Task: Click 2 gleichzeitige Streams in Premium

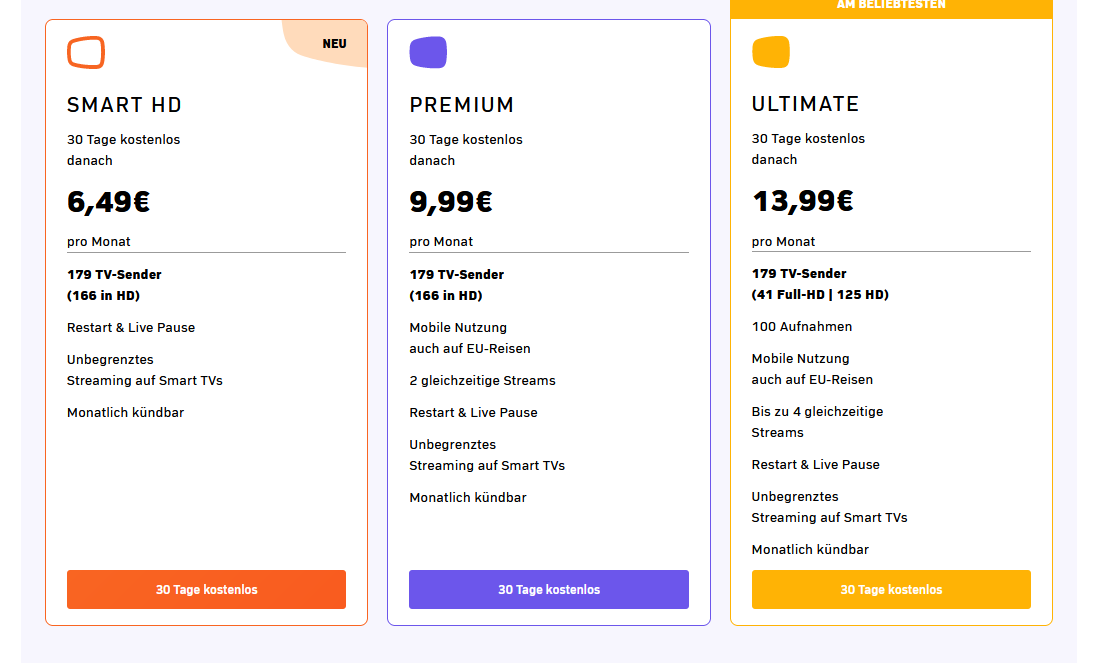Action: (x=482, y=381)
